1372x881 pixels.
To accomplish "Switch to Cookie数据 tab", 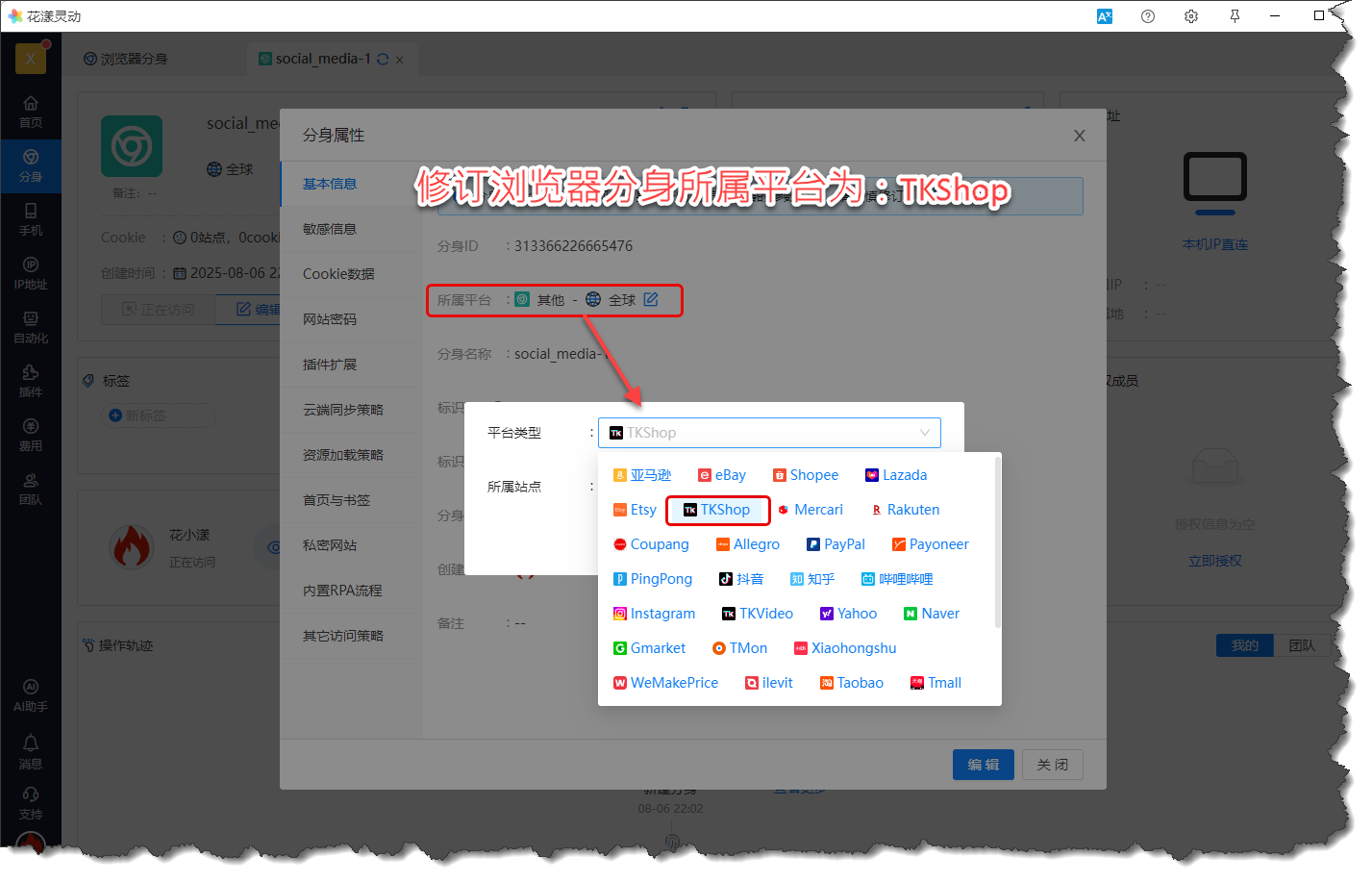I will point(338,274).
